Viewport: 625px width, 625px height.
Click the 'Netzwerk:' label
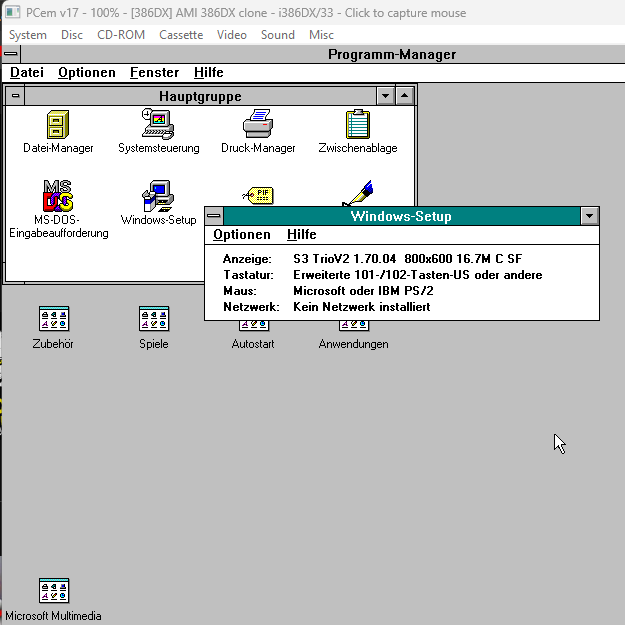tap(252, 307)
